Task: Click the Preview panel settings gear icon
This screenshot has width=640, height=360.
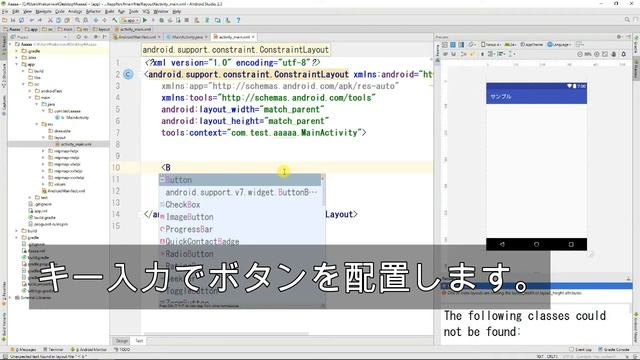Action: click(619, 37)
